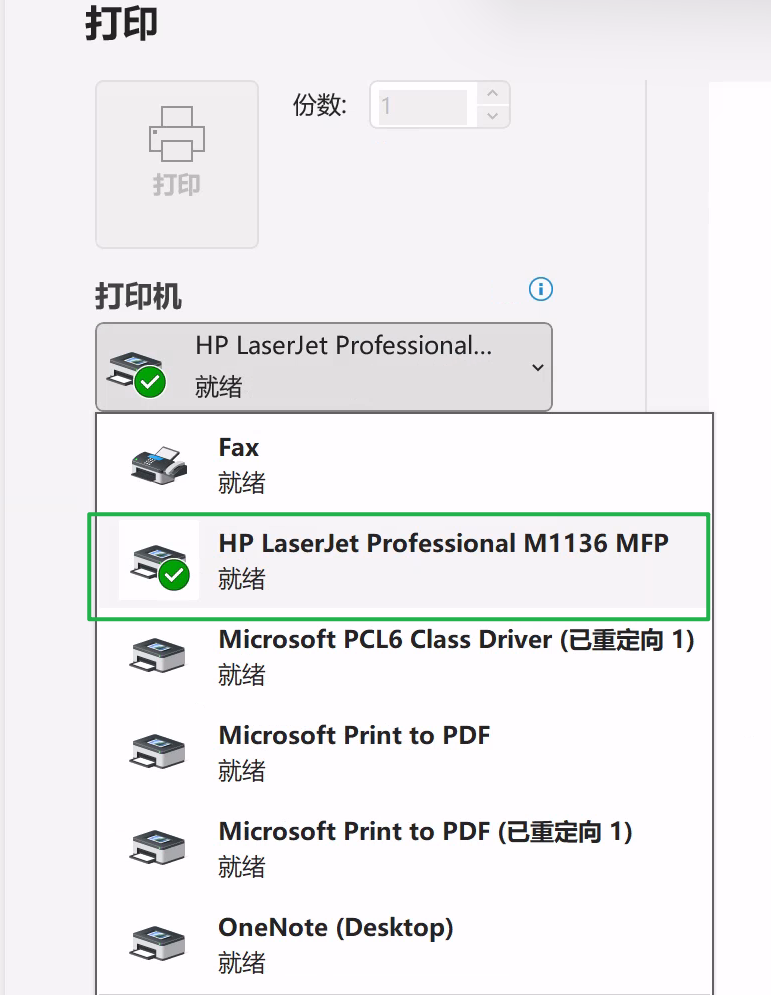Click the redirected Print to PDF icon

159,848
